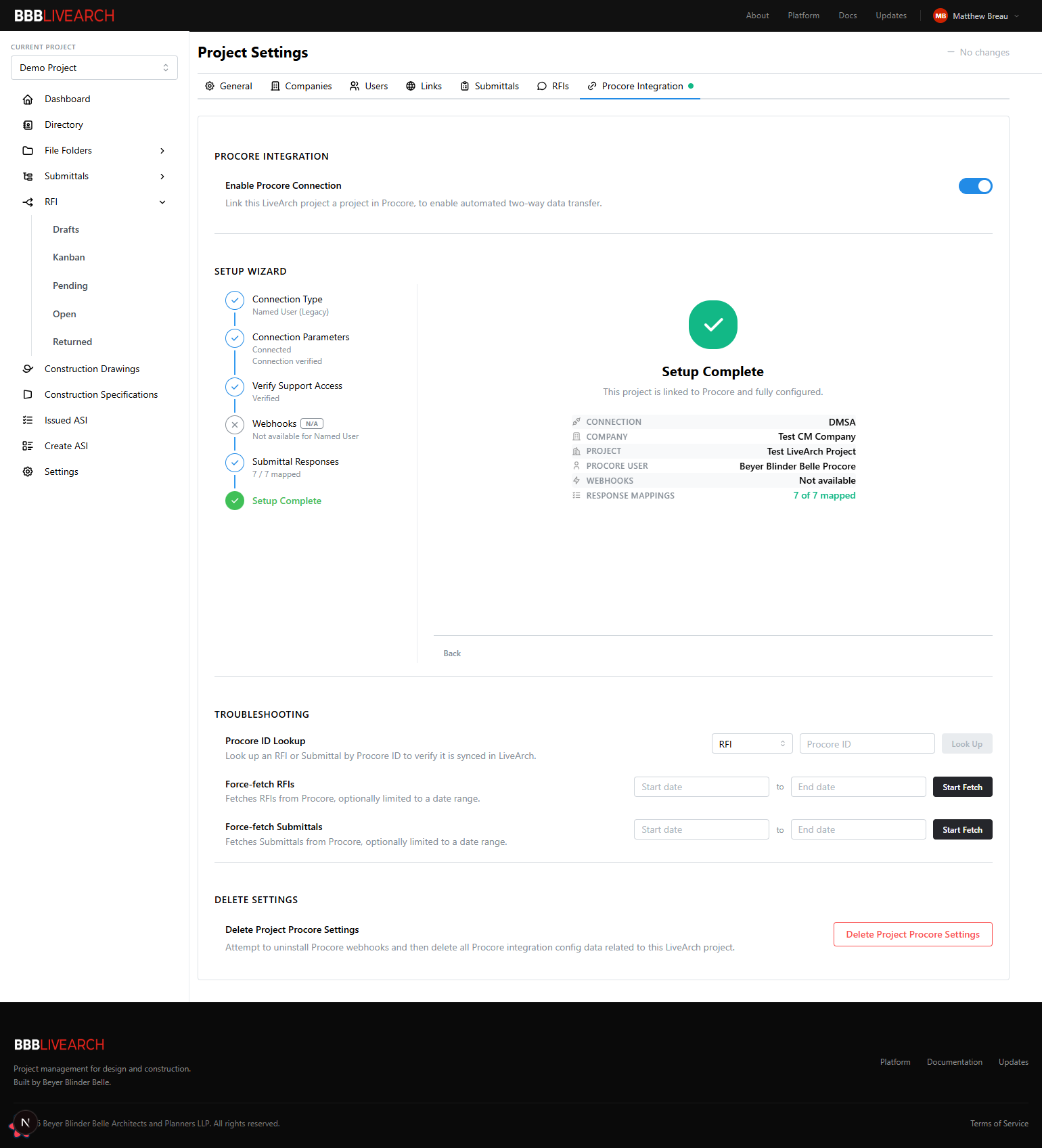Open RFI Kanban in sidebar
Viewport: 1042px width, 1148px height.
point(69,257)
